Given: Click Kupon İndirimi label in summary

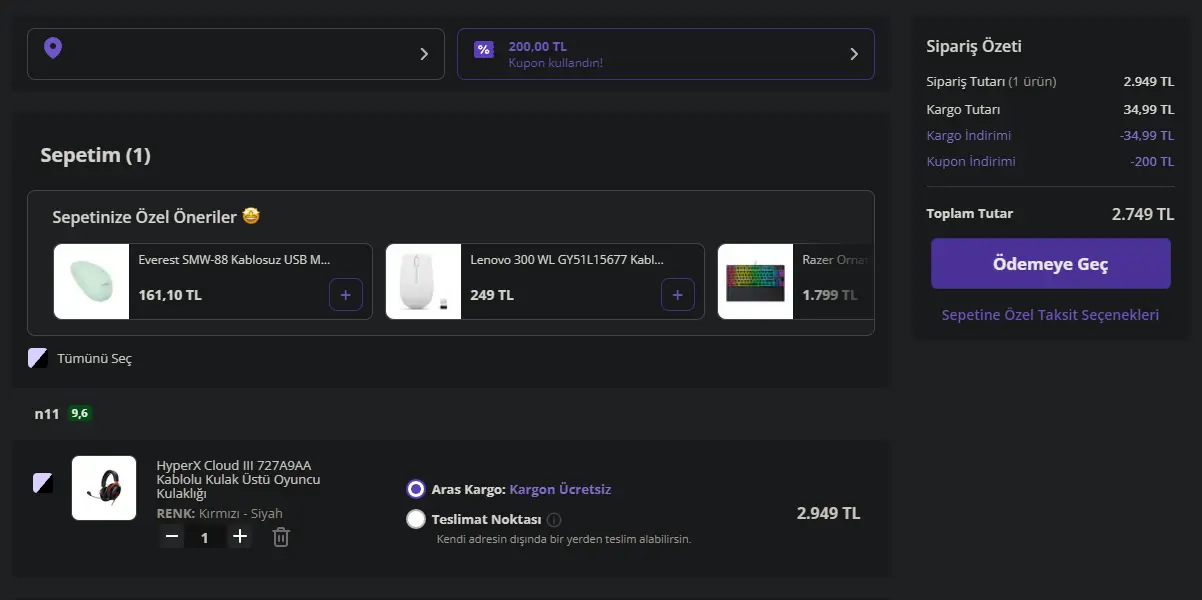Looking at the screenshot, I should pyautogui.click(x=971, y=161).
